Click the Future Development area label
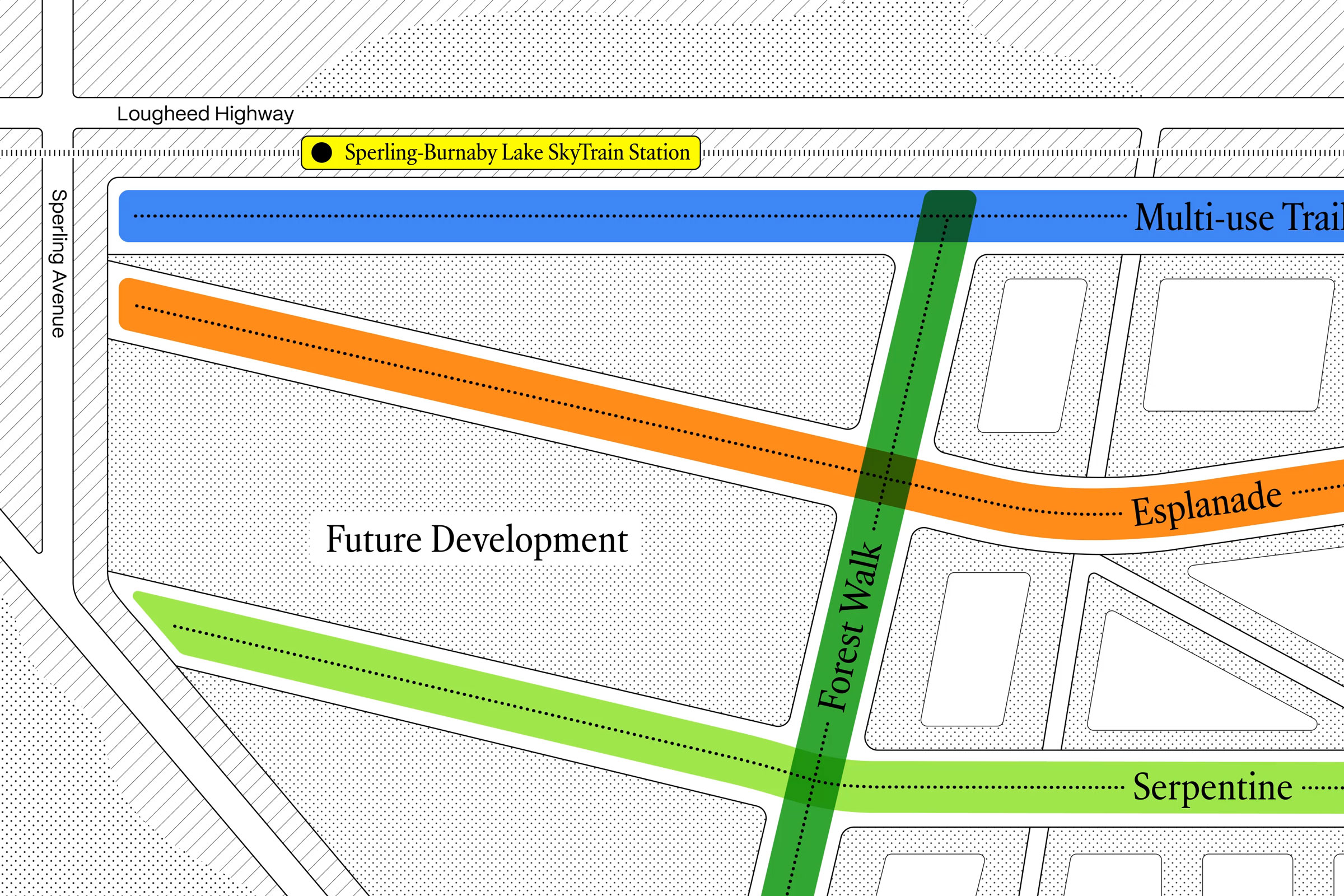 477,539
